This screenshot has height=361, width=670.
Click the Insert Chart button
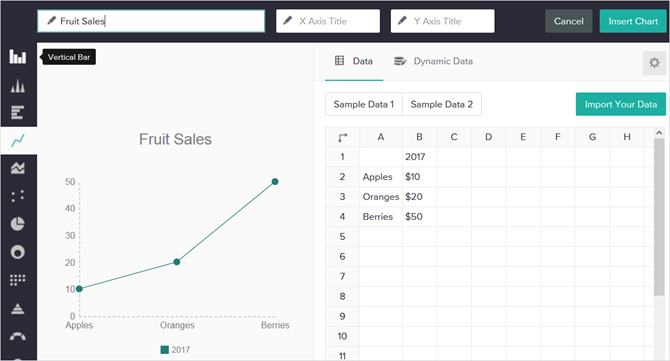coord(633,21)
